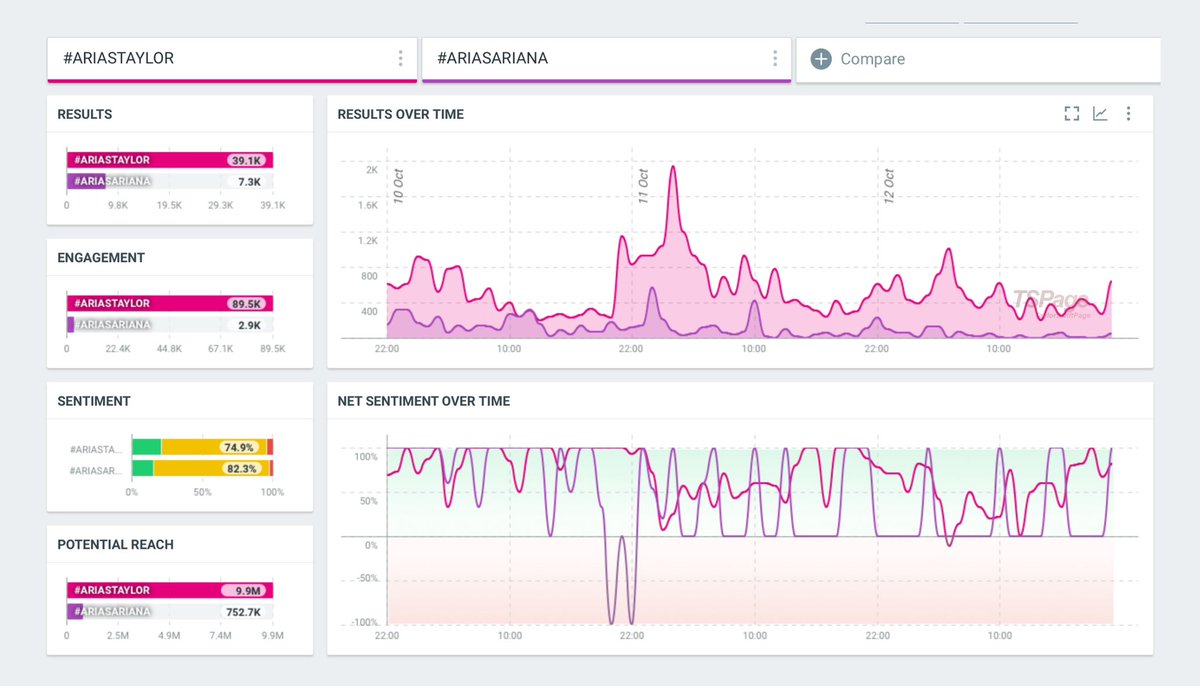The height and width of the screenshot is (686, 1200).
Task: Open the #ARIASARIANA three-dot menu
Action: tap(775, 58)
